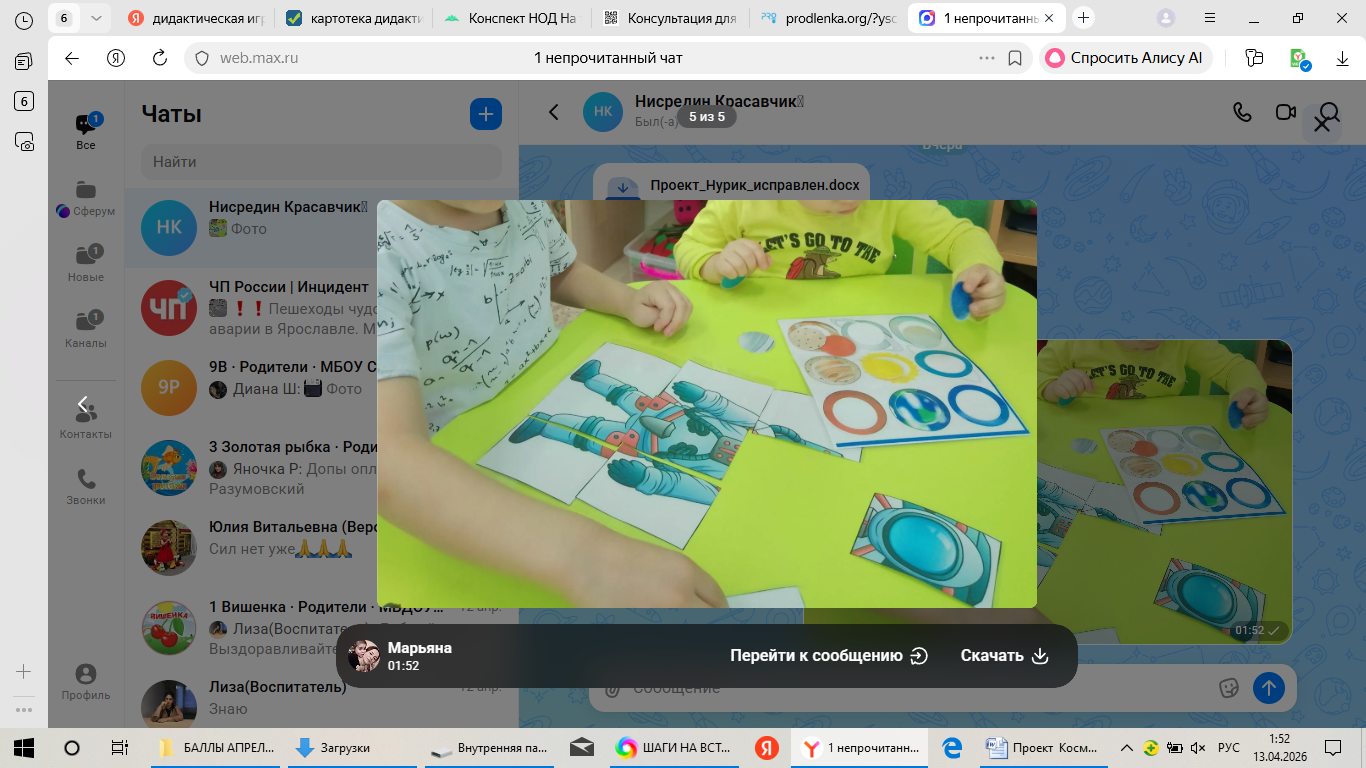The height and width of the screenshot is (768, 1366).
Task: Show hidden system tray icons chevron
Action: tap(1127, 748)
